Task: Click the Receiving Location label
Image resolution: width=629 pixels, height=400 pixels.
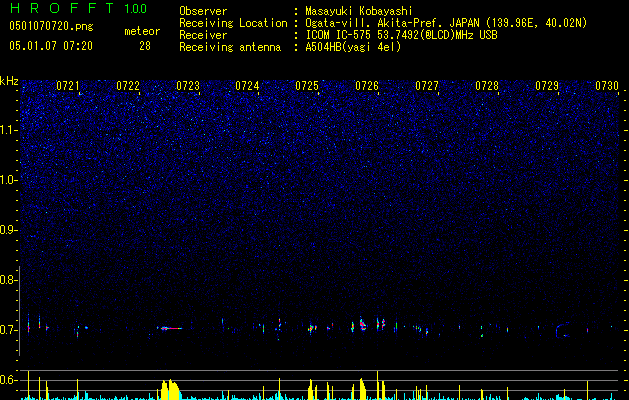Action: click(x=233, y=23)
